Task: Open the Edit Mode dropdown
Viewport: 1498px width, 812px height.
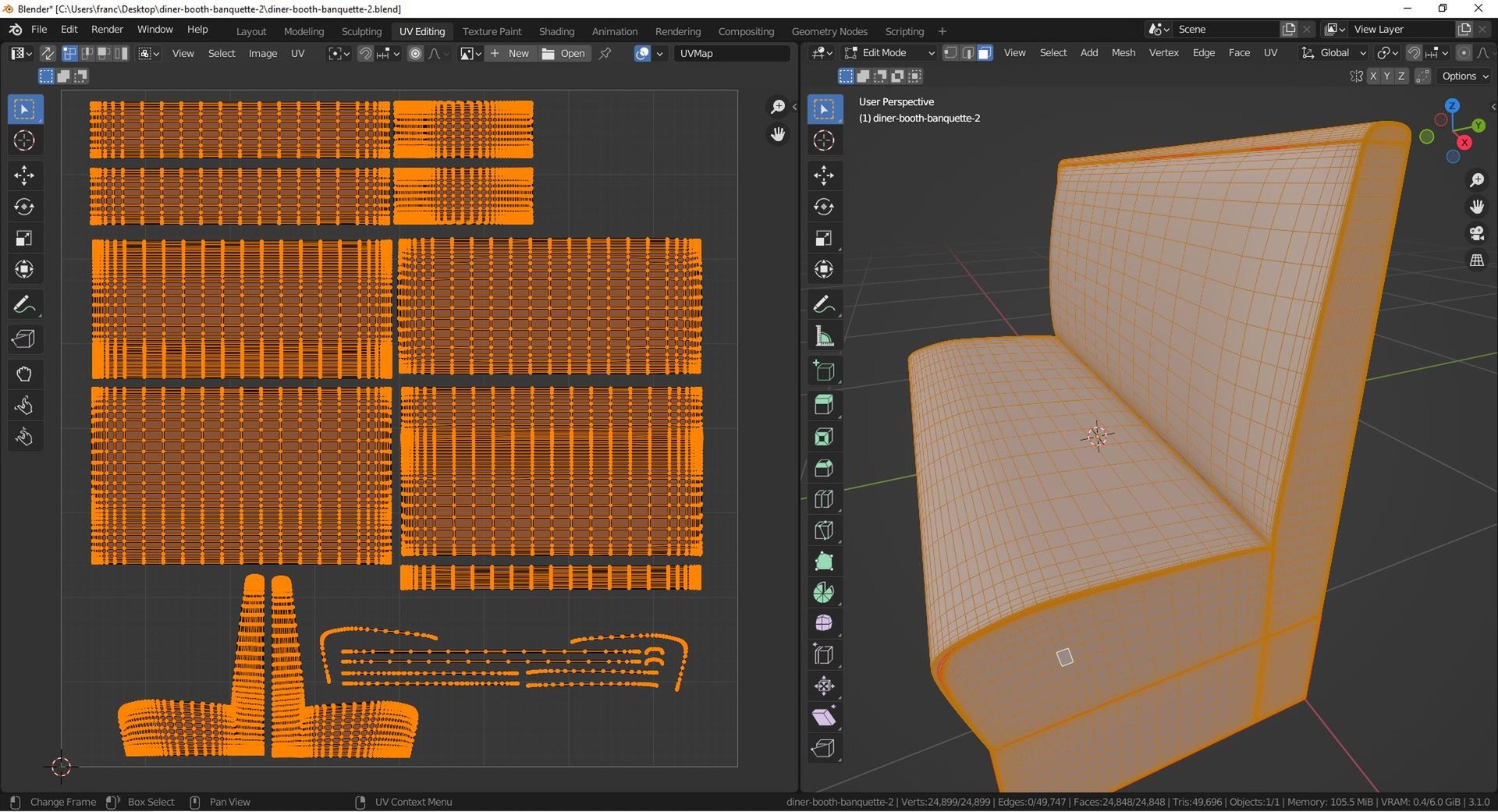Action: click(x=887, y=52)
